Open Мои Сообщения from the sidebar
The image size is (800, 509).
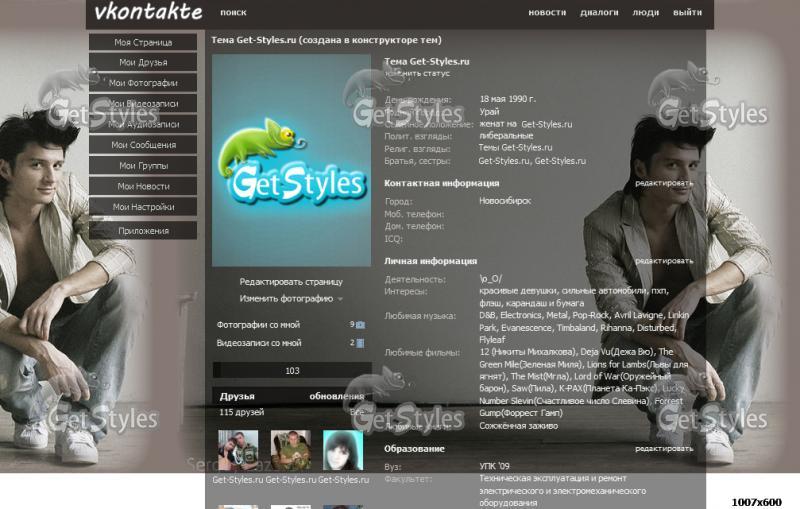[143, 145]
